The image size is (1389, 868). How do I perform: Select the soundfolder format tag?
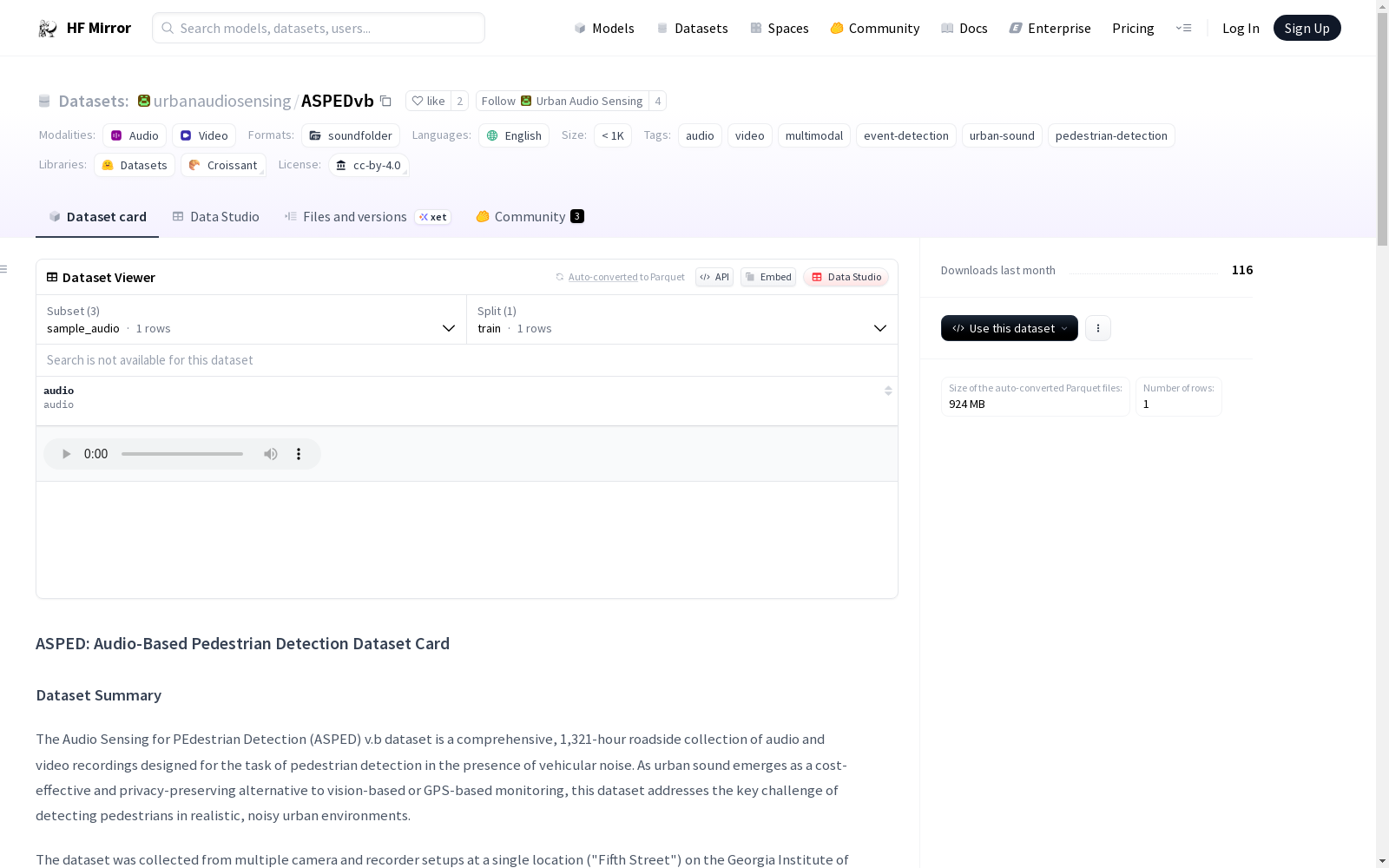coord(351,135)
